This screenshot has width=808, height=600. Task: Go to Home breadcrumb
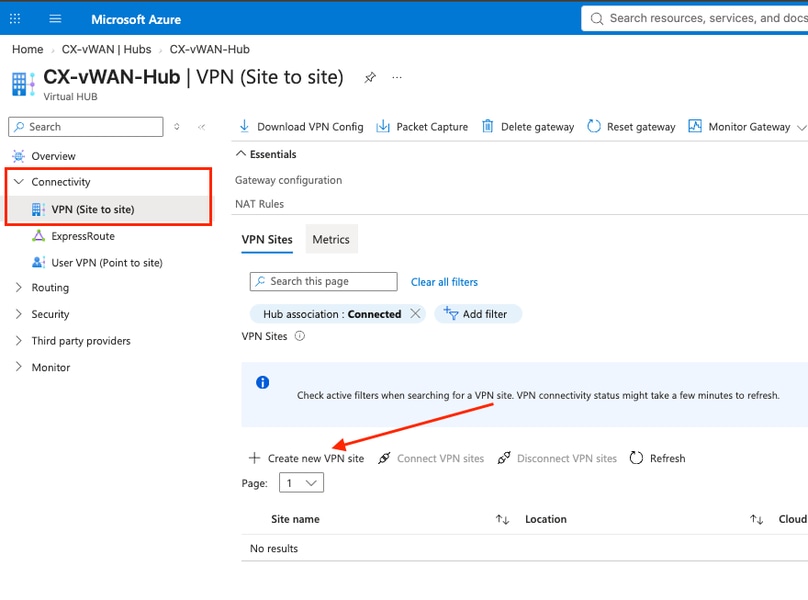27,49
